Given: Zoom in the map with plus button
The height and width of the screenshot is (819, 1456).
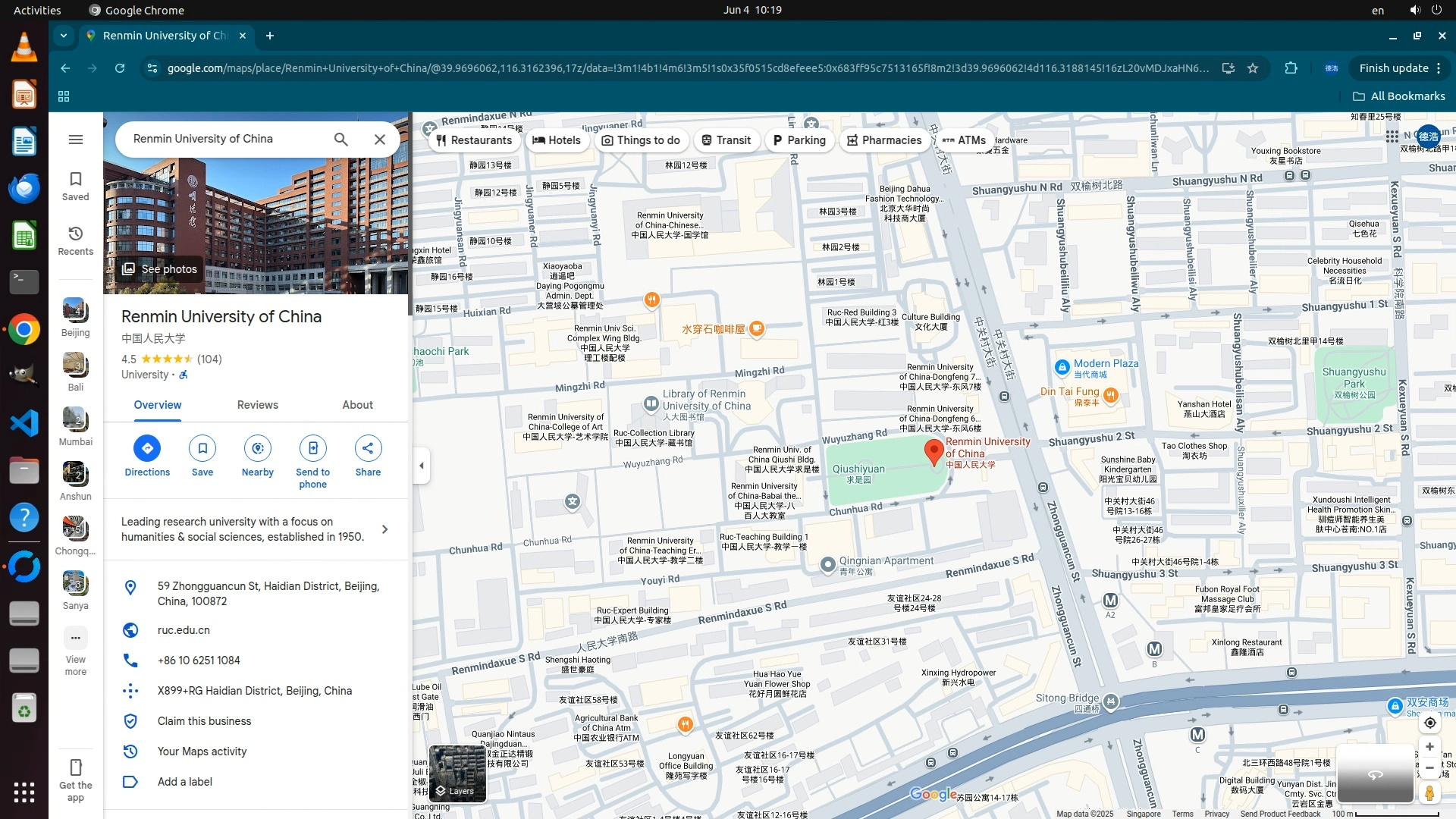Looking at the screenshot, I should [x=1429, y=747].
